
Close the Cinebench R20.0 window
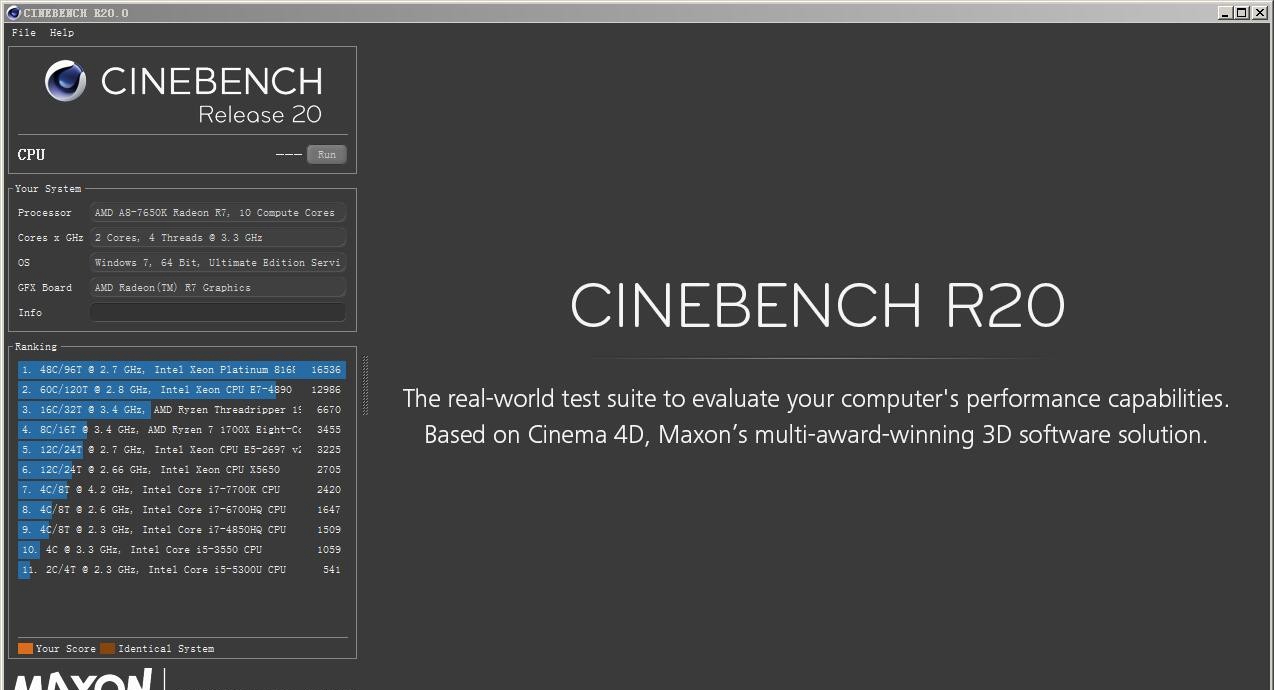pos(1259,13)
